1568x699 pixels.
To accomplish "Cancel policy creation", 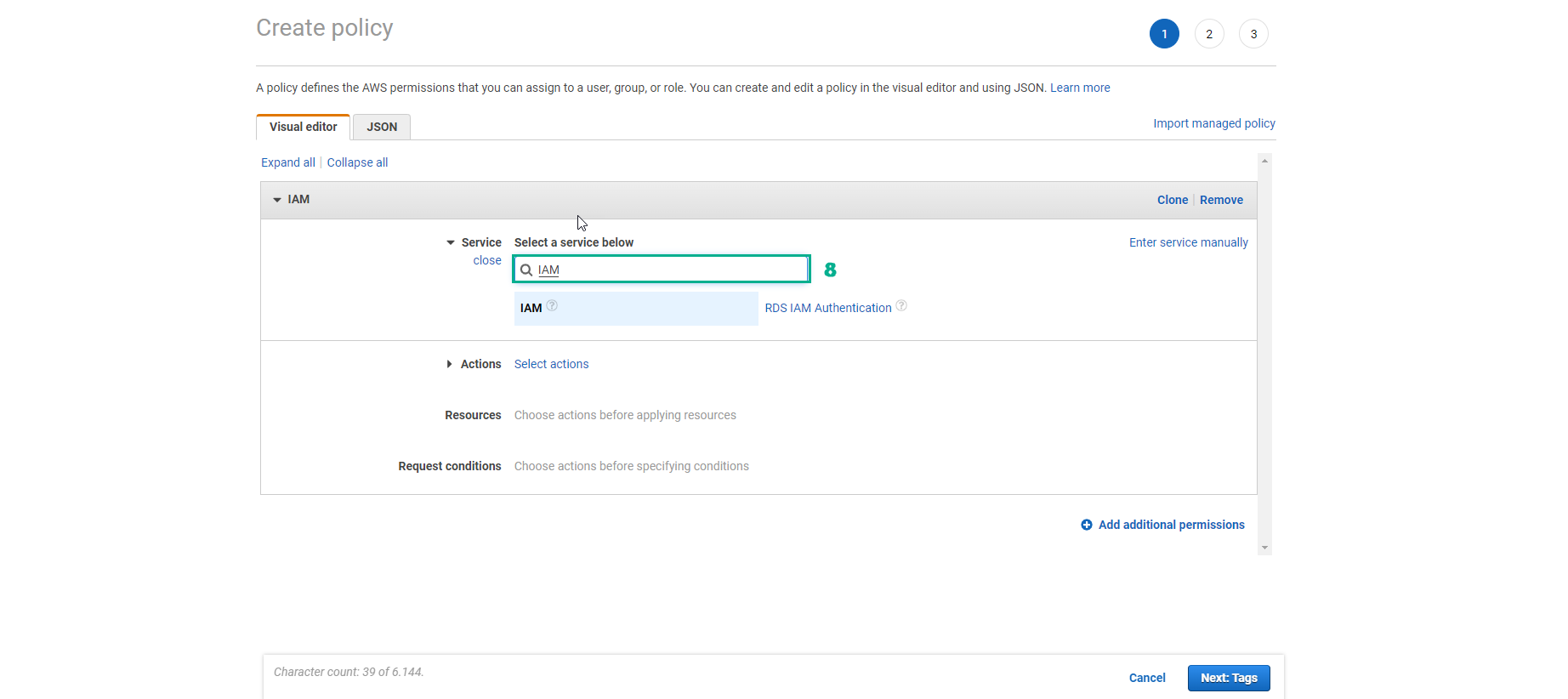I will tap(1147, 678).
